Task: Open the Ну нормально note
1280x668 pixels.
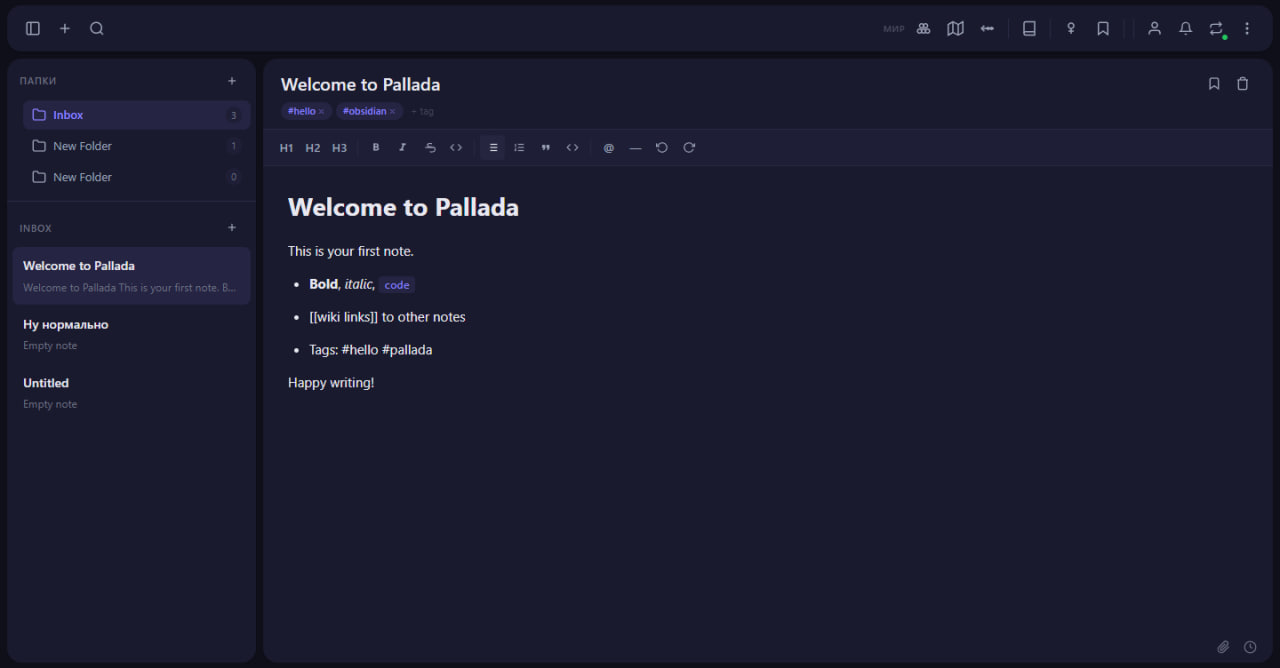Action: pos(131,334)
